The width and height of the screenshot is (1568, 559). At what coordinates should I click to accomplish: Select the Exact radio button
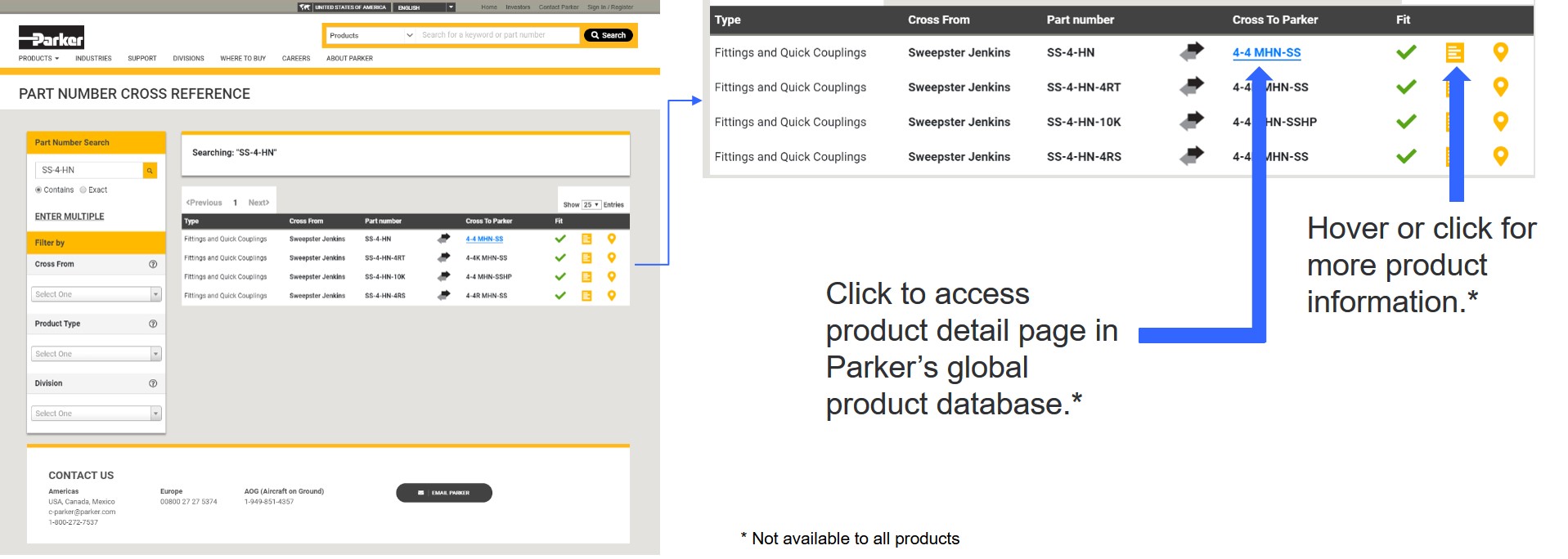[x=83, y=190]
